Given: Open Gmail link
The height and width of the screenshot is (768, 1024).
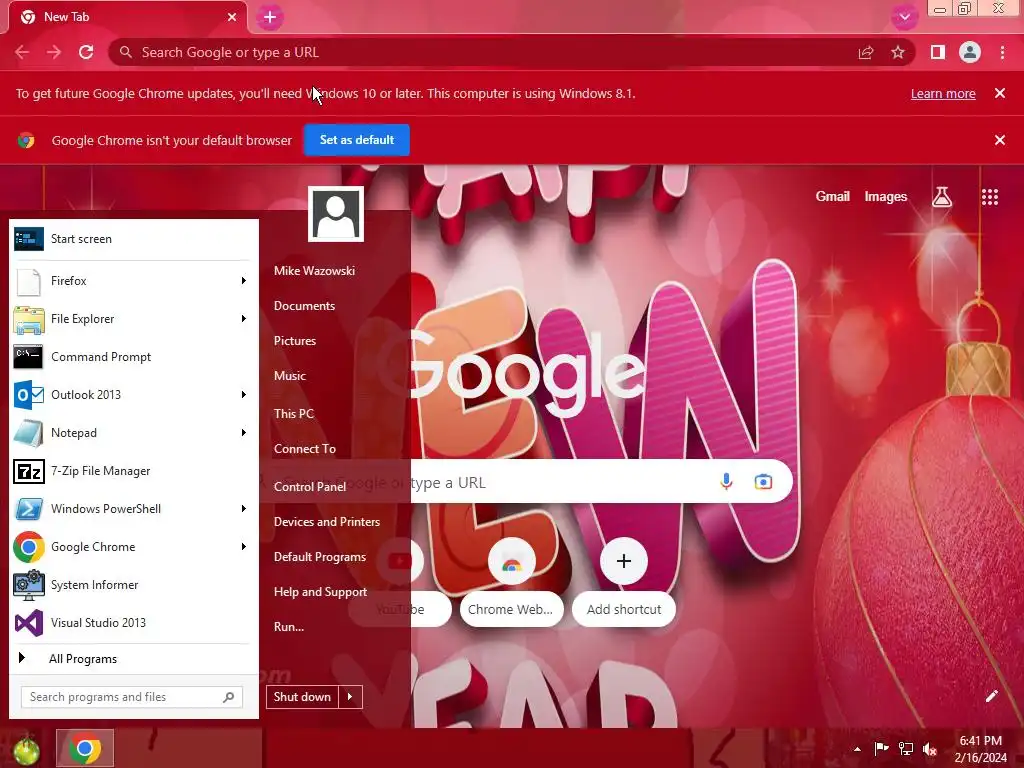Looking at the screenshot, I should pos(833,197).
